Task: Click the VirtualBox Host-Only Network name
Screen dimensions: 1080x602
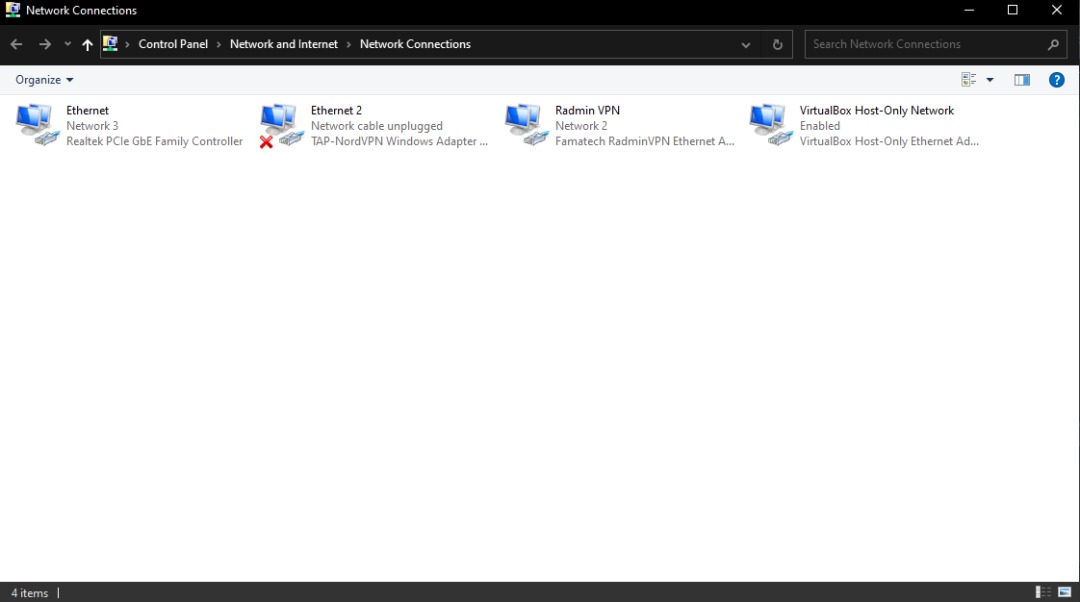Action: (877, 110)
